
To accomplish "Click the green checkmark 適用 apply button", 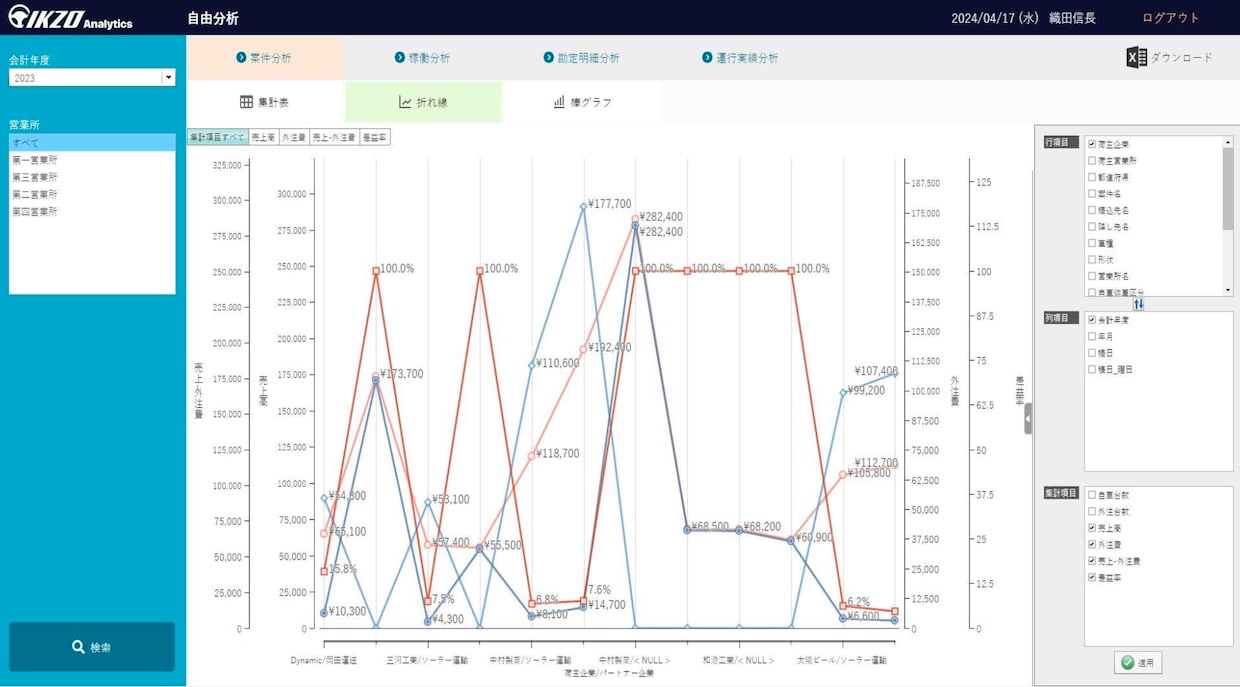I will click(x=1138, y=662).
